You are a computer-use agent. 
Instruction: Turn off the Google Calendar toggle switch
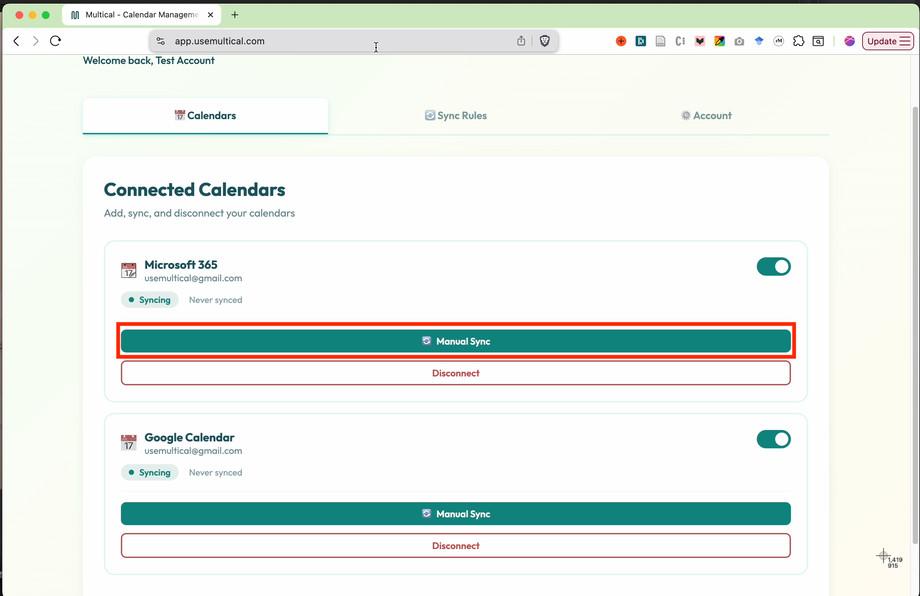point(773,439)
